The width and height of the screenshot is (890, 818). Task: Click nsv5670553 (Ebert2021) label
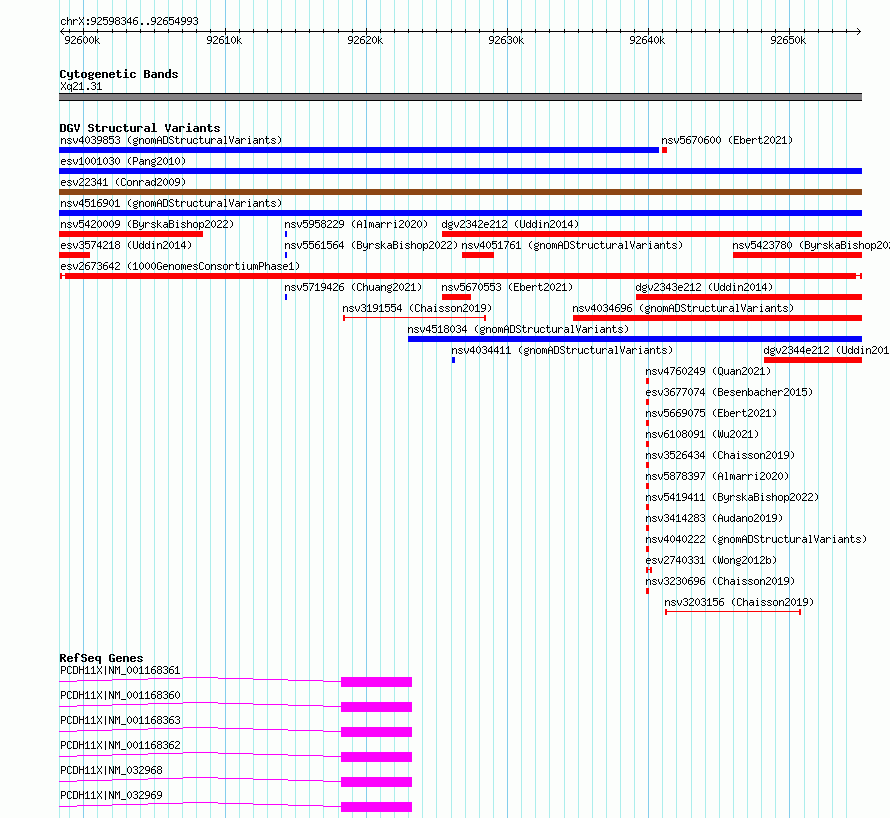click(x=507, y=287)
